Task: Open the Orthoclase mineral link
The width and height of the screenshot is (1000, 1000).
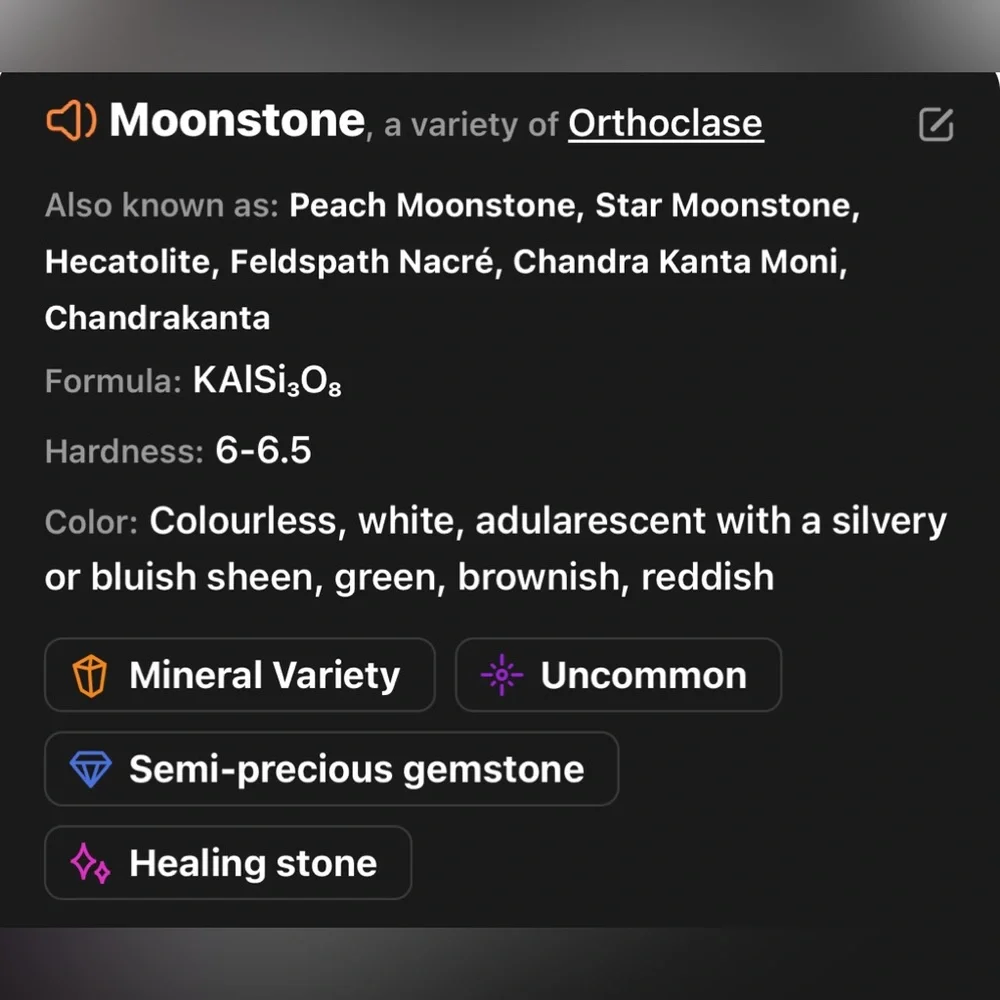Action: point(665,123)
